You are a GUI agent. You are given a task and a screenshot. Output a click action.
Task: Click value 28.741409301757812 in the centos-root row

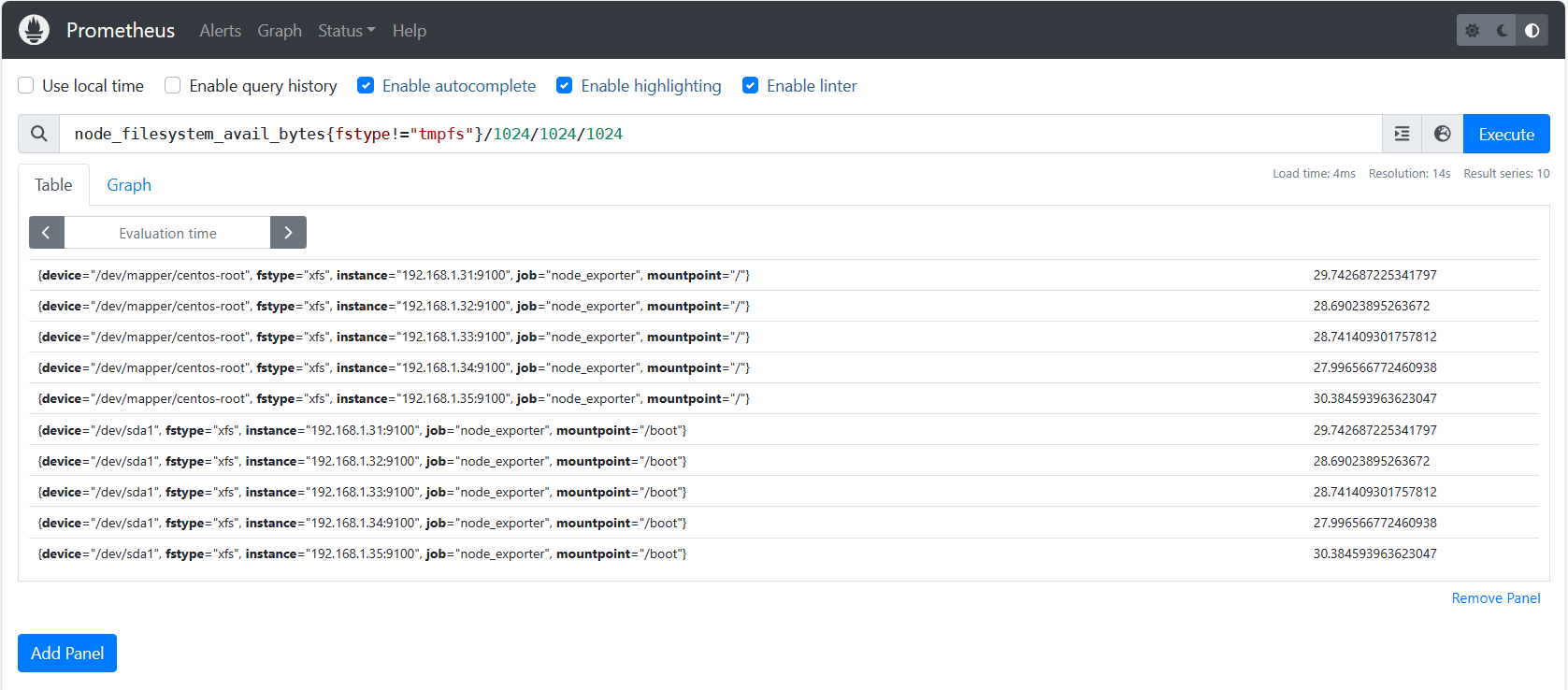[x=1374, y=337]
